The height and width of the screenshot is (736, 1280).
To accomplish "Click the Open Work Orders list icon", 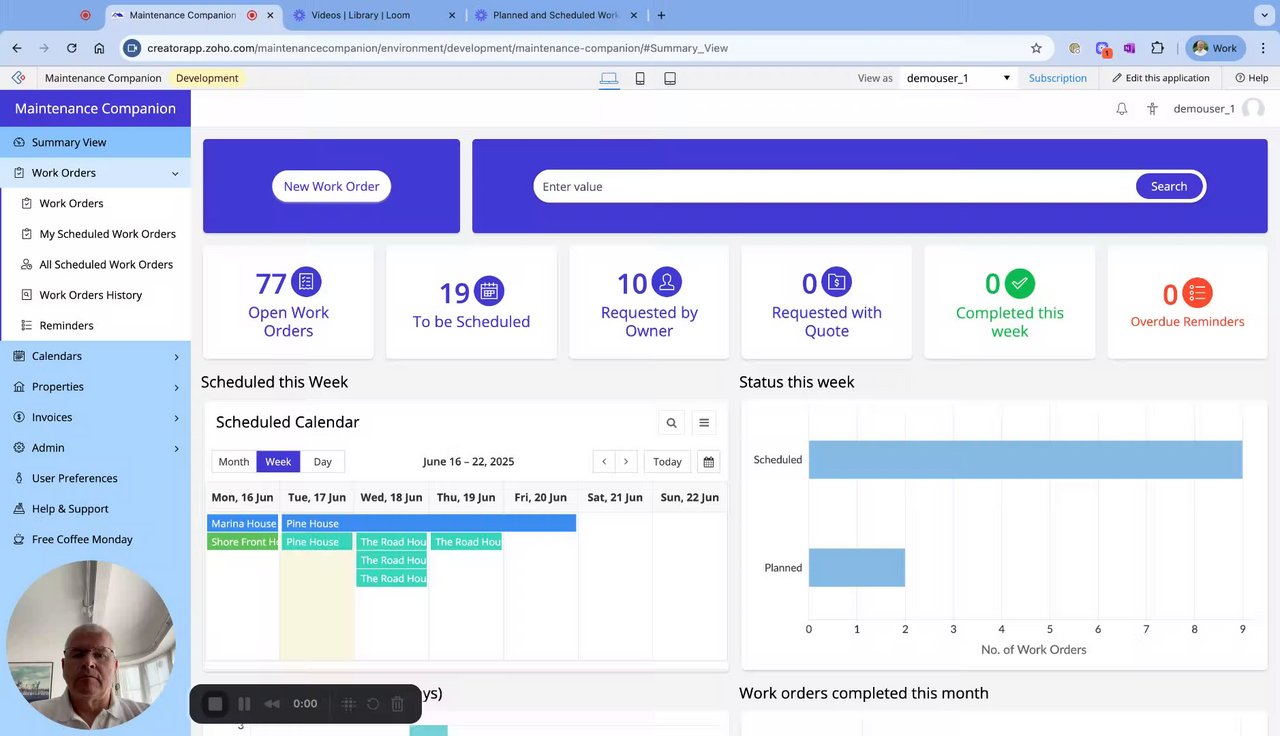I will click(x=307, y=283).
